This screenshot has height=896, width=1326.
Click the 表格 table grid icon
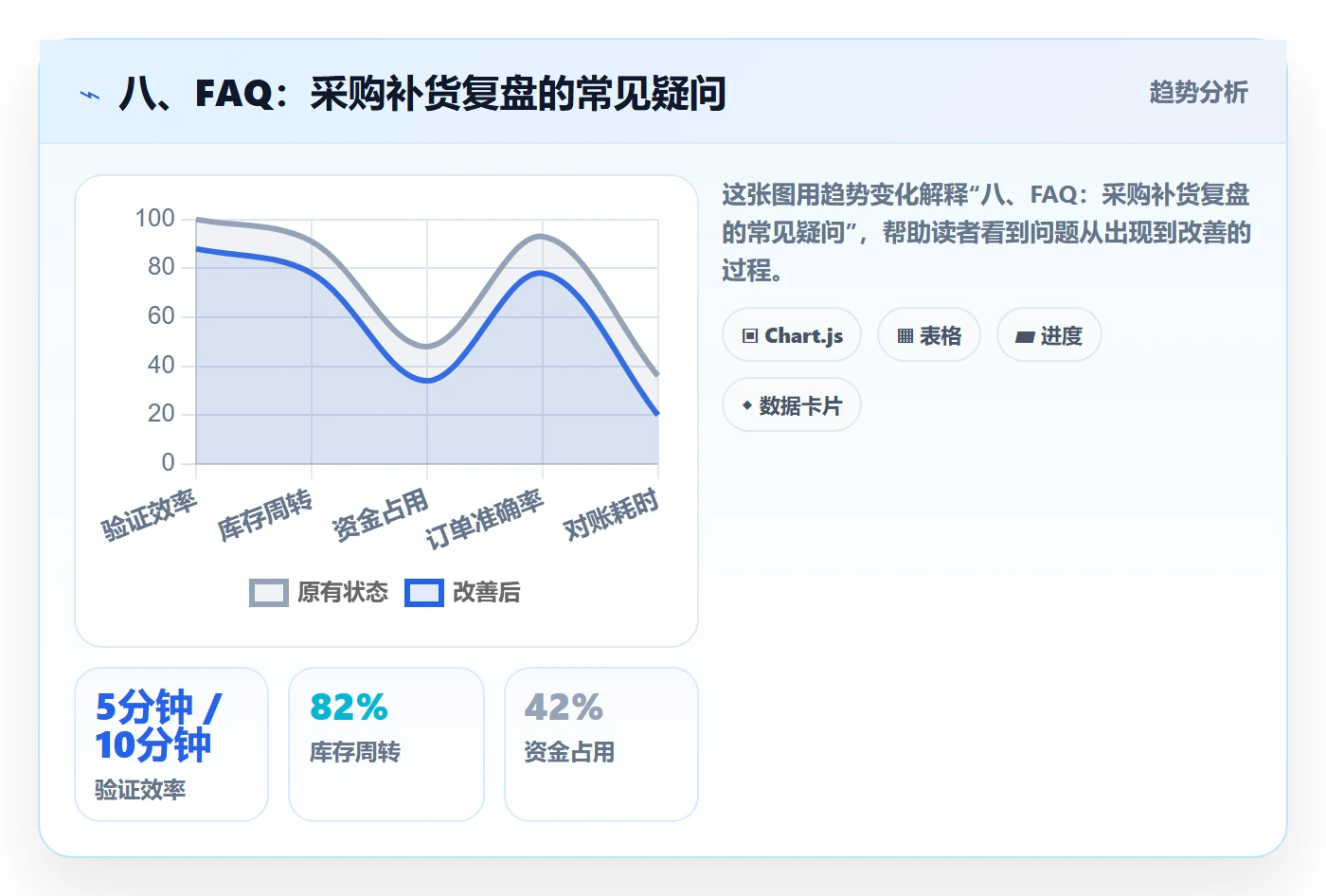click(905, 336)
